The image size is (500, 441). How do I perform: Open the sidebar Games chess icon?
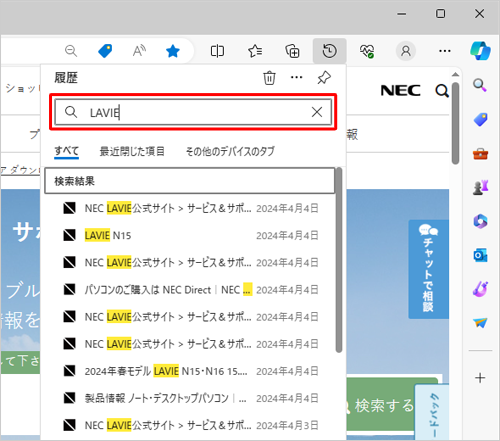coord(480,188)
